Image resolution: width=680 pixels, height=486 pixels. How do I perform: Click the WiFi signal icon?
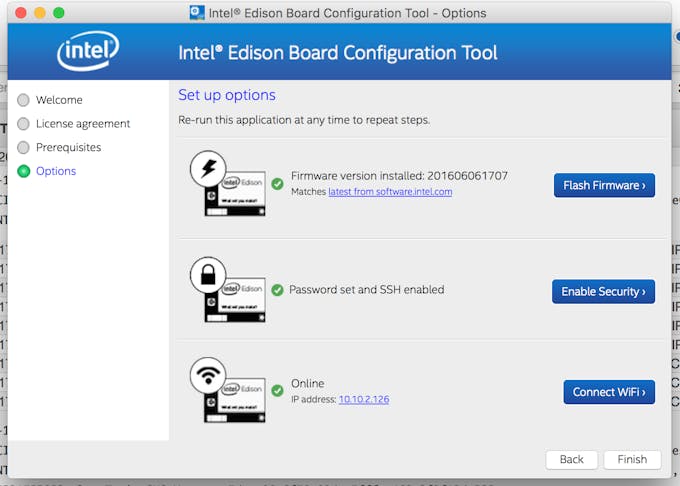[x=208, y=375]
